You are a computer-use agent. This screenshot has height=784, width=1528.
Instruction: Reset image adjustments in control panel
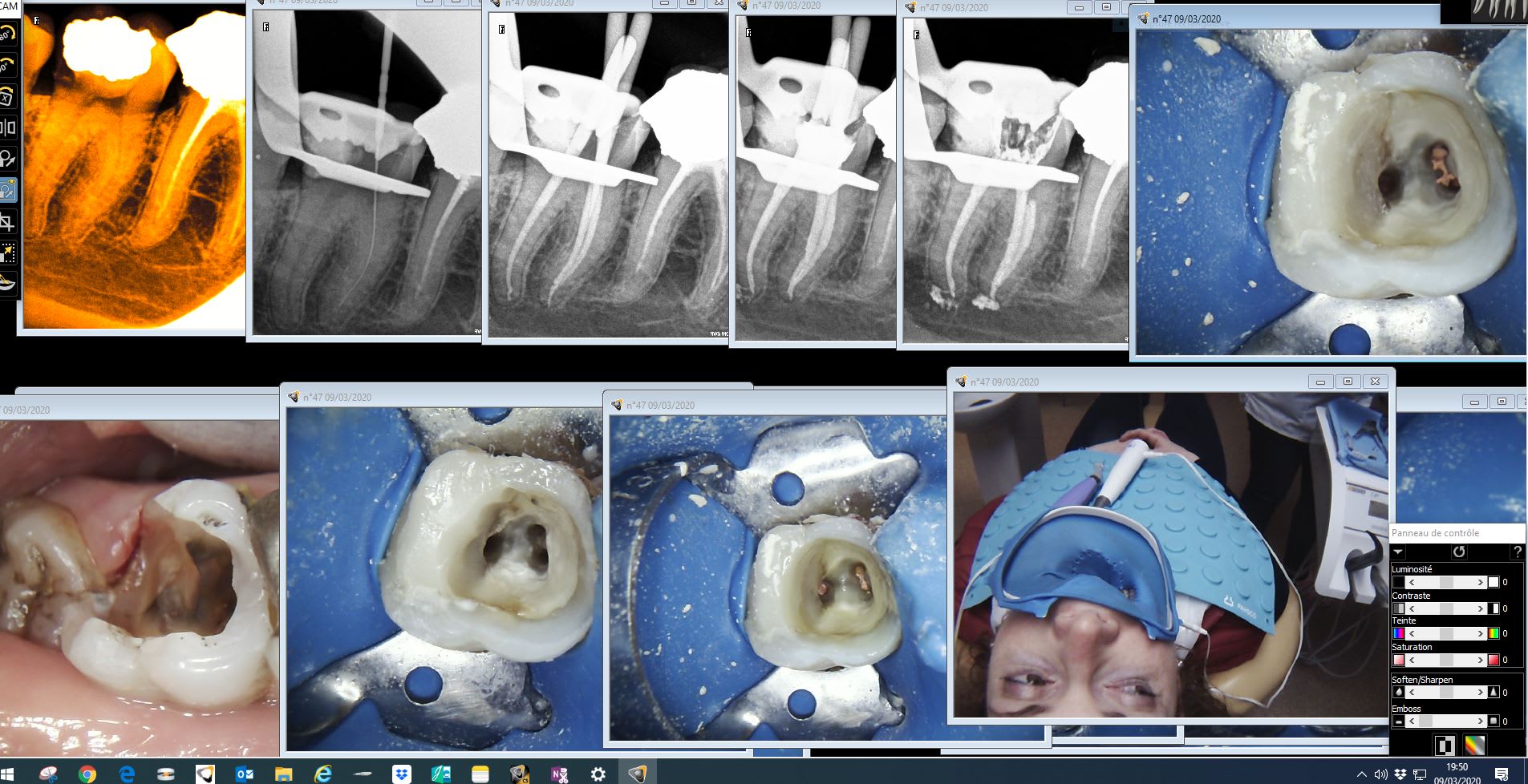coord(1458,552)
